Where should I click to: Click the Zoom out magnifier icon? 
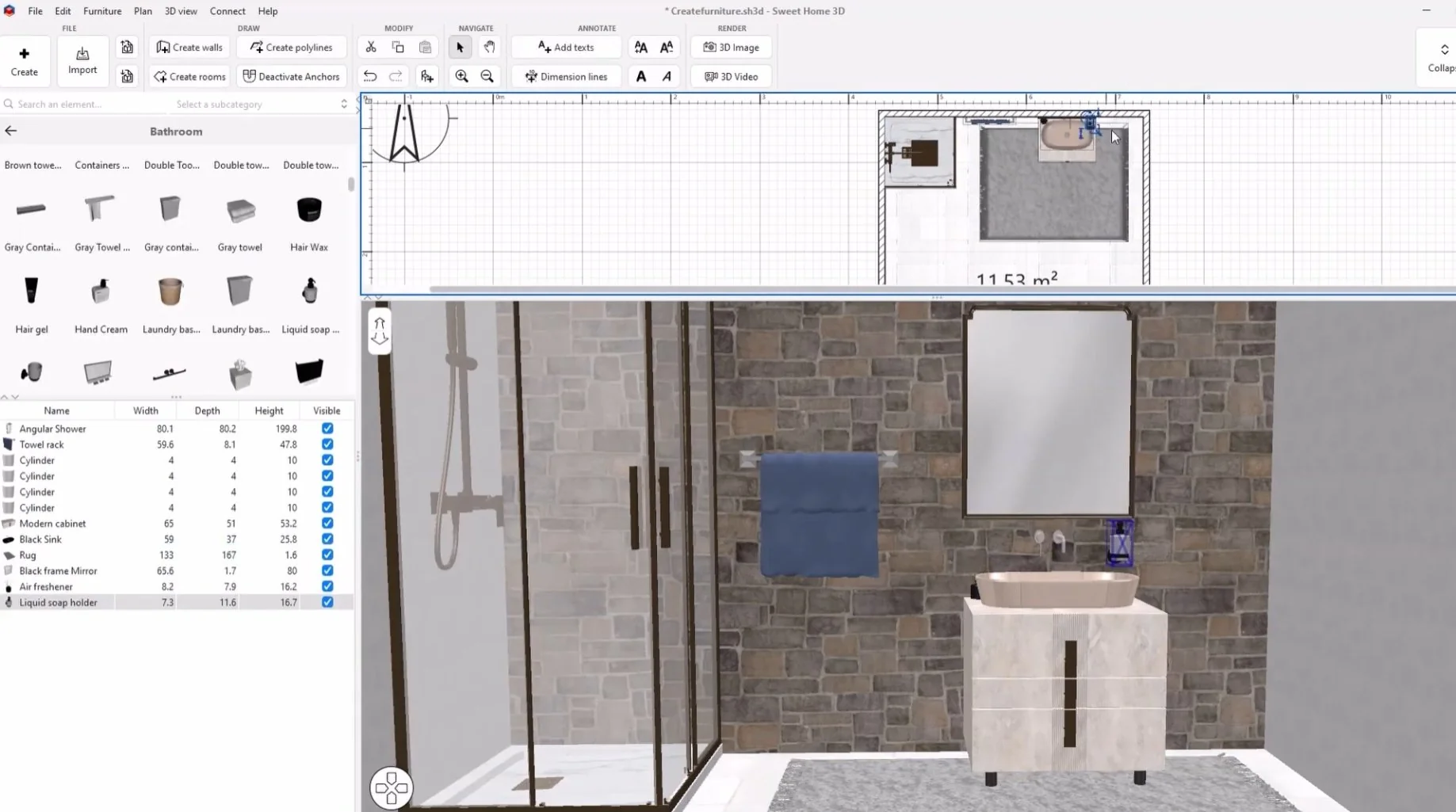pyautogui.click(x=487, y=77)
